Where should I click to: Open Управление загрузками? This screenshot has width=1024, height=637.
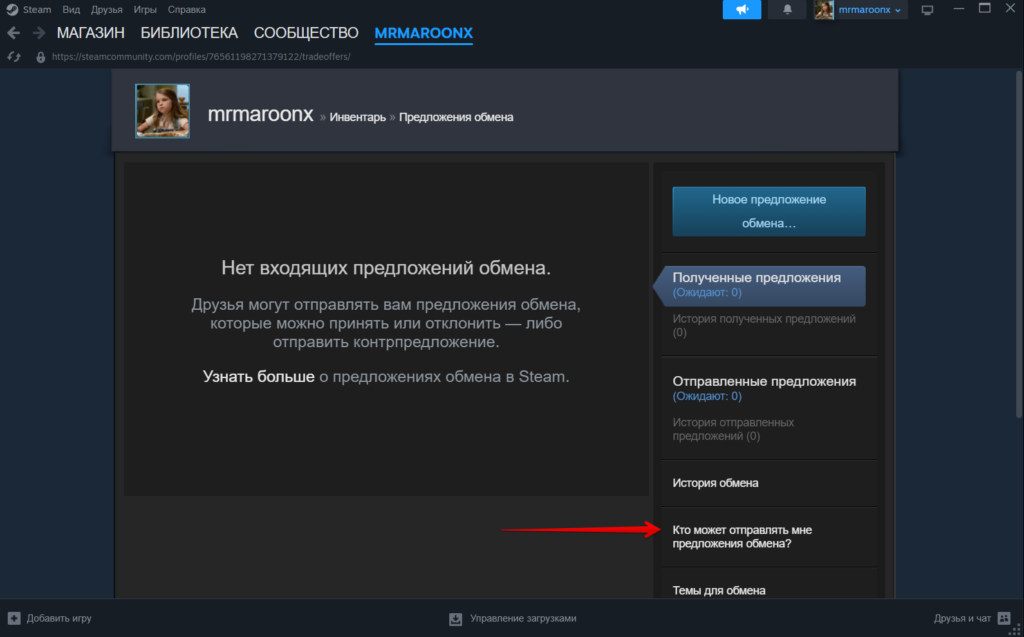coord(523,618)
